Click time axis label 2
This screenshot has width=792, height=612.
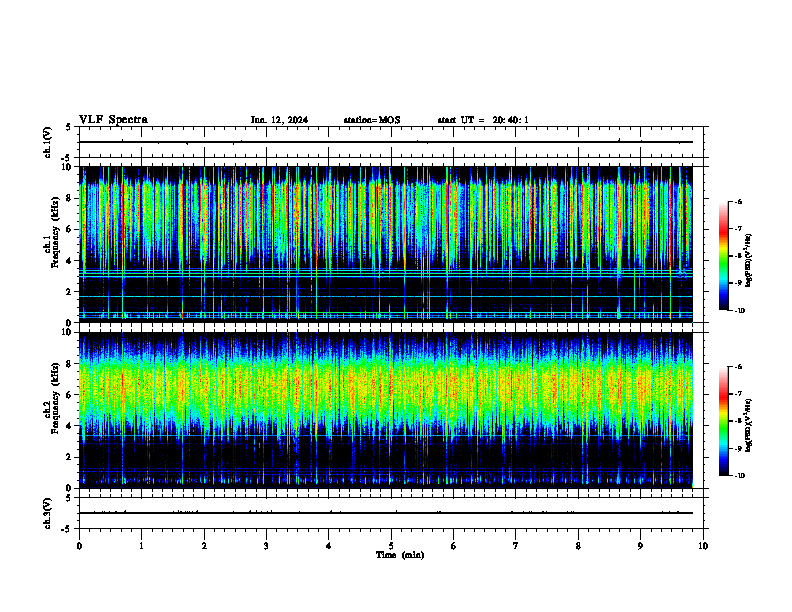204,546
